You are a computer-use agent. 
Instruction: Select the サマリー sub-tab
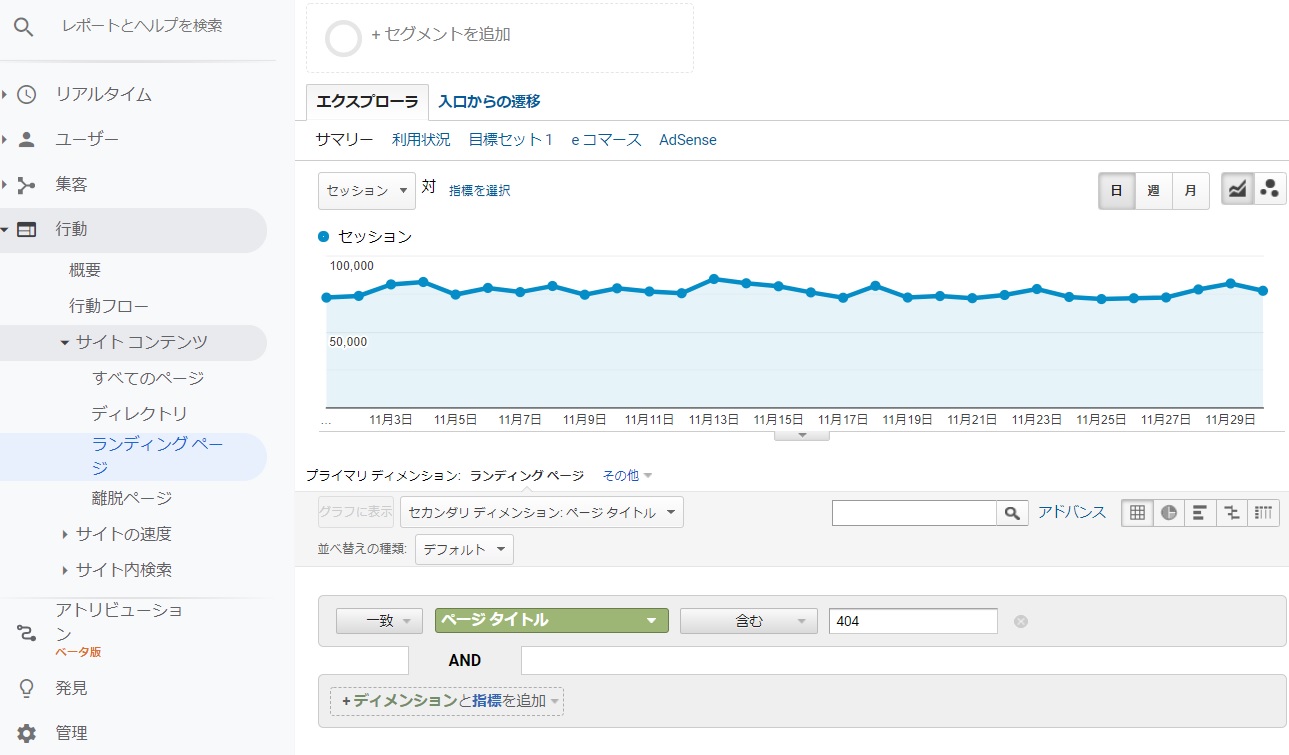pos(344,140)
